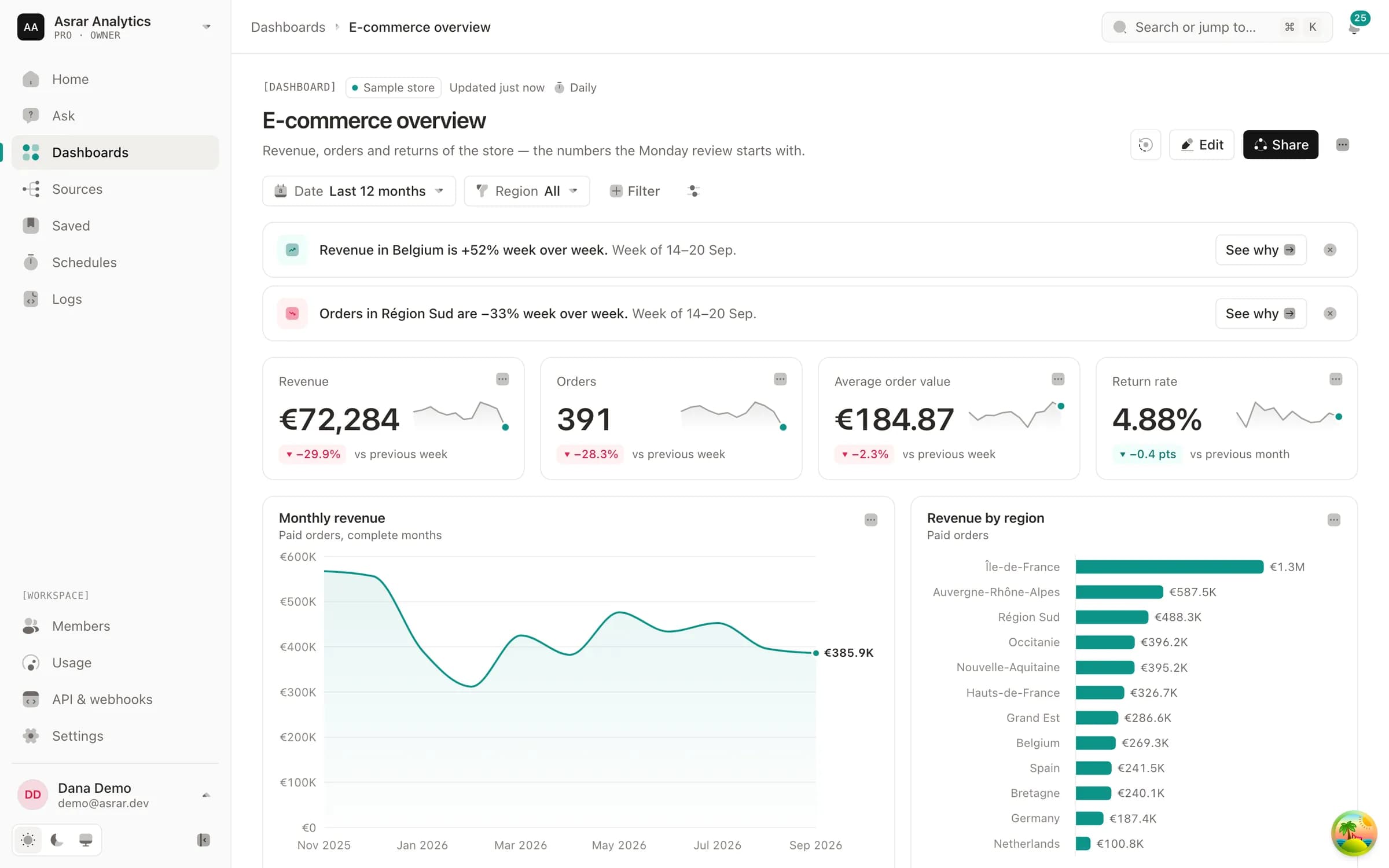This screenshot has width=1389, height=868.
Task: Click the €488.3K Région Sud value
Action: tap(1178, 617)
